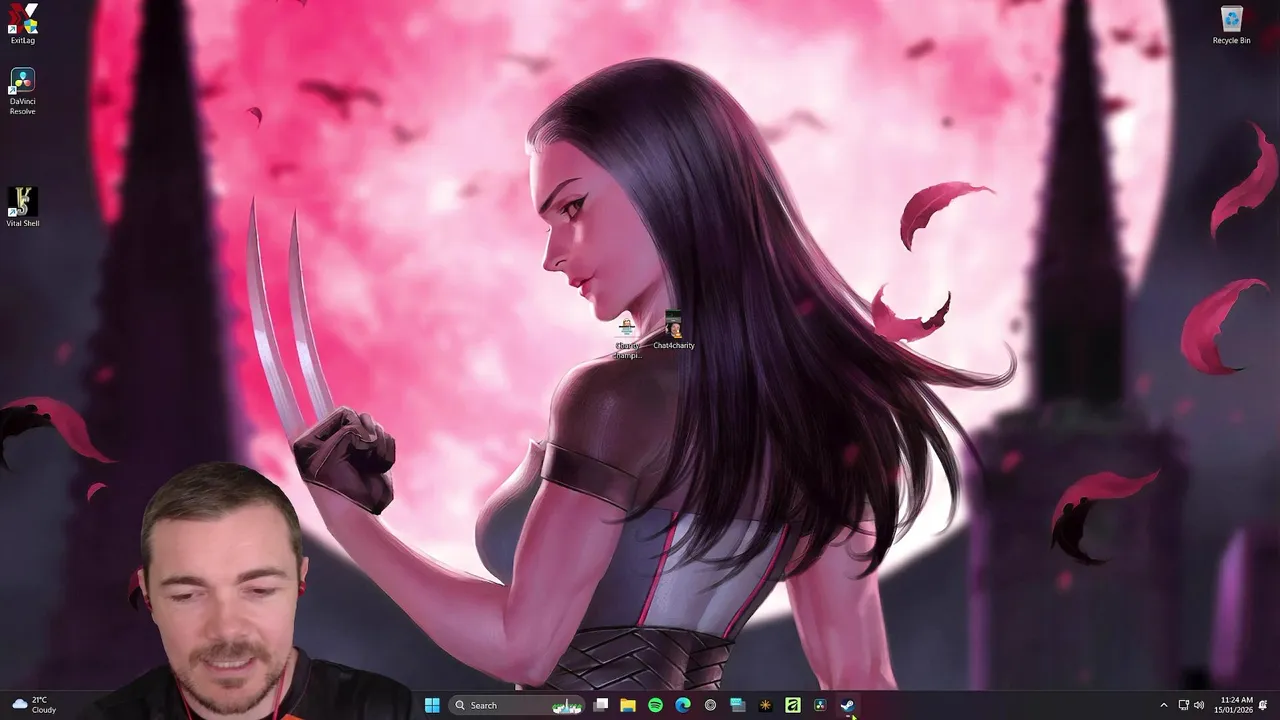Open the weather widget showing Cloudy
Screen dimensions: 1280x720
[34, 705]
